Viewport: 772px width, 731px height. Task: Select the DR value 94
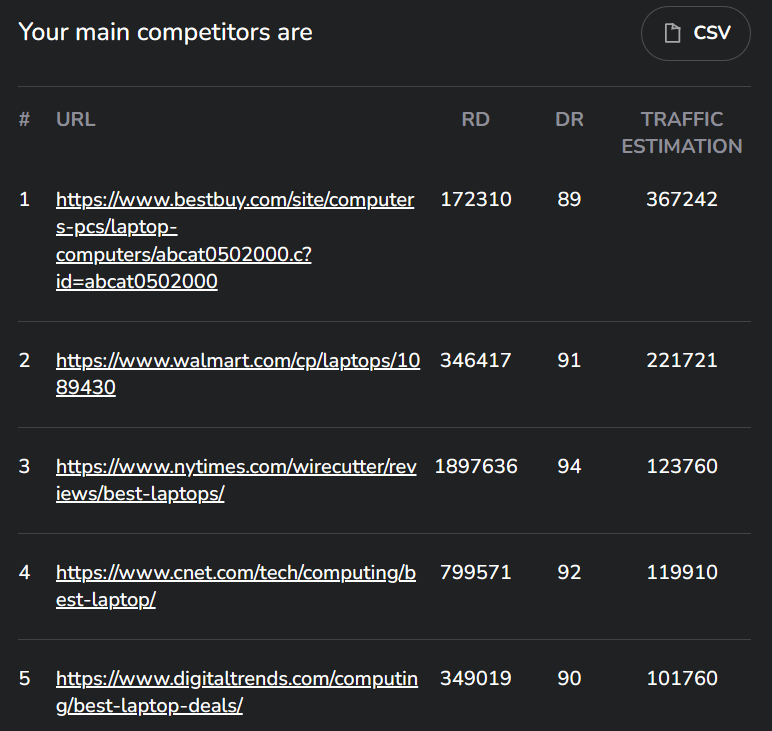[569, 466]
